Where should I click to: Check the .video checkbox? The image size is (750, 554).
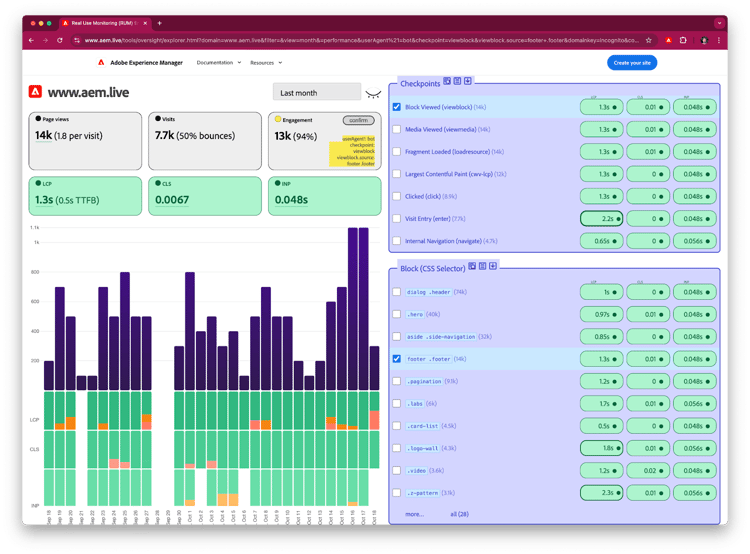397,470
